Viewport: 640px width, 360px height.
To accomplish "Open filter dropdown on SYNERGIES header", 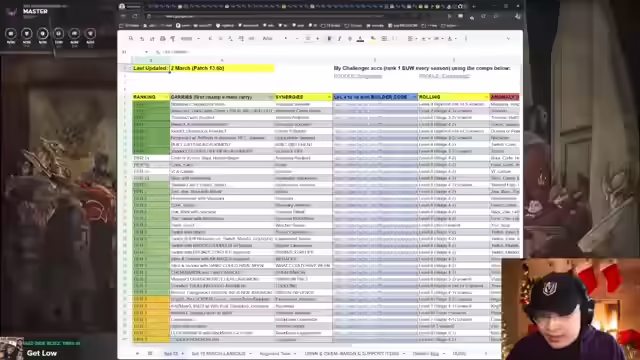I will coord(329,97).
